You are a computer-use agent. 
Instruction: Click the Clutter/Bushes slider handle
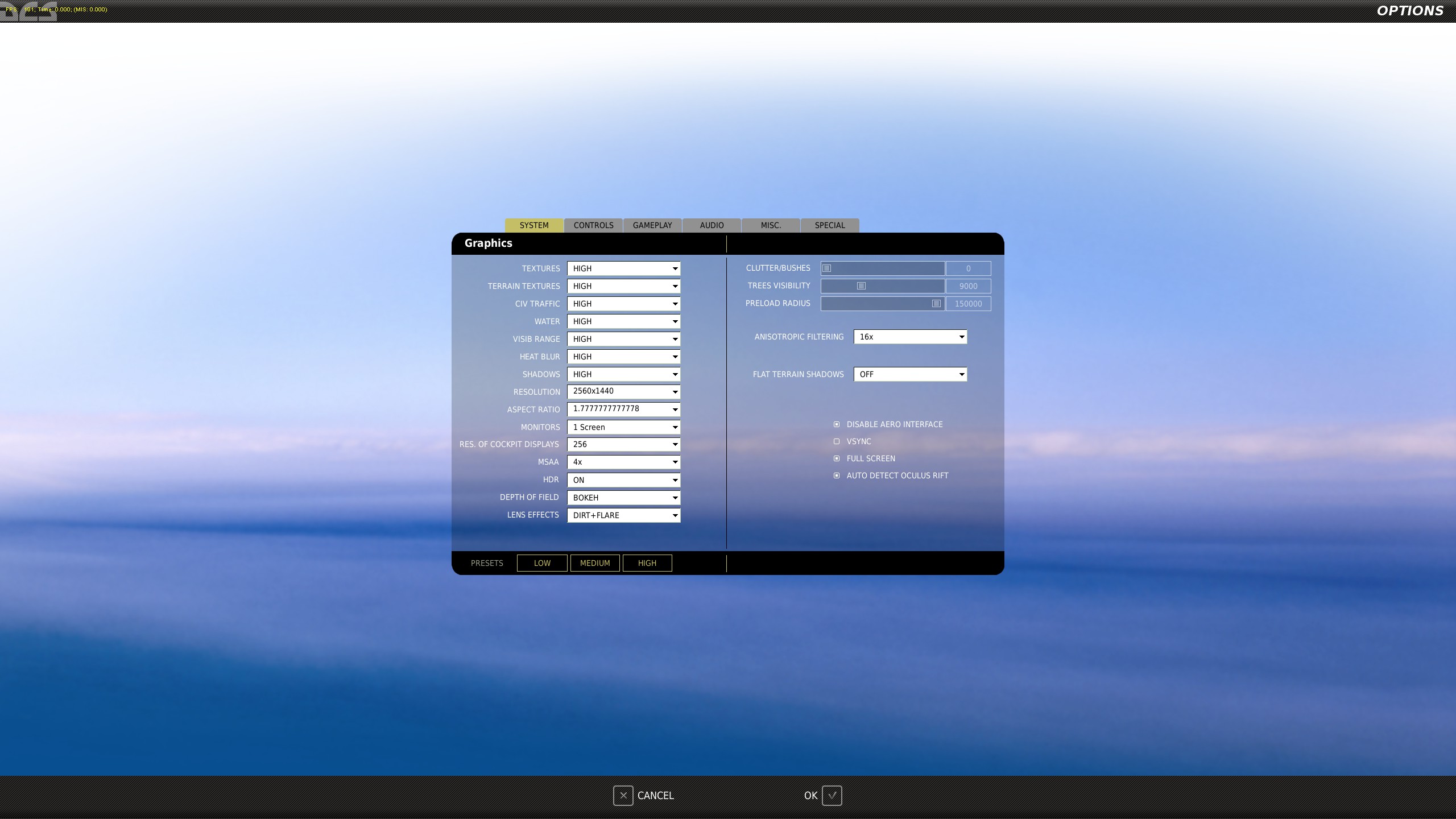tap(827, 268)
